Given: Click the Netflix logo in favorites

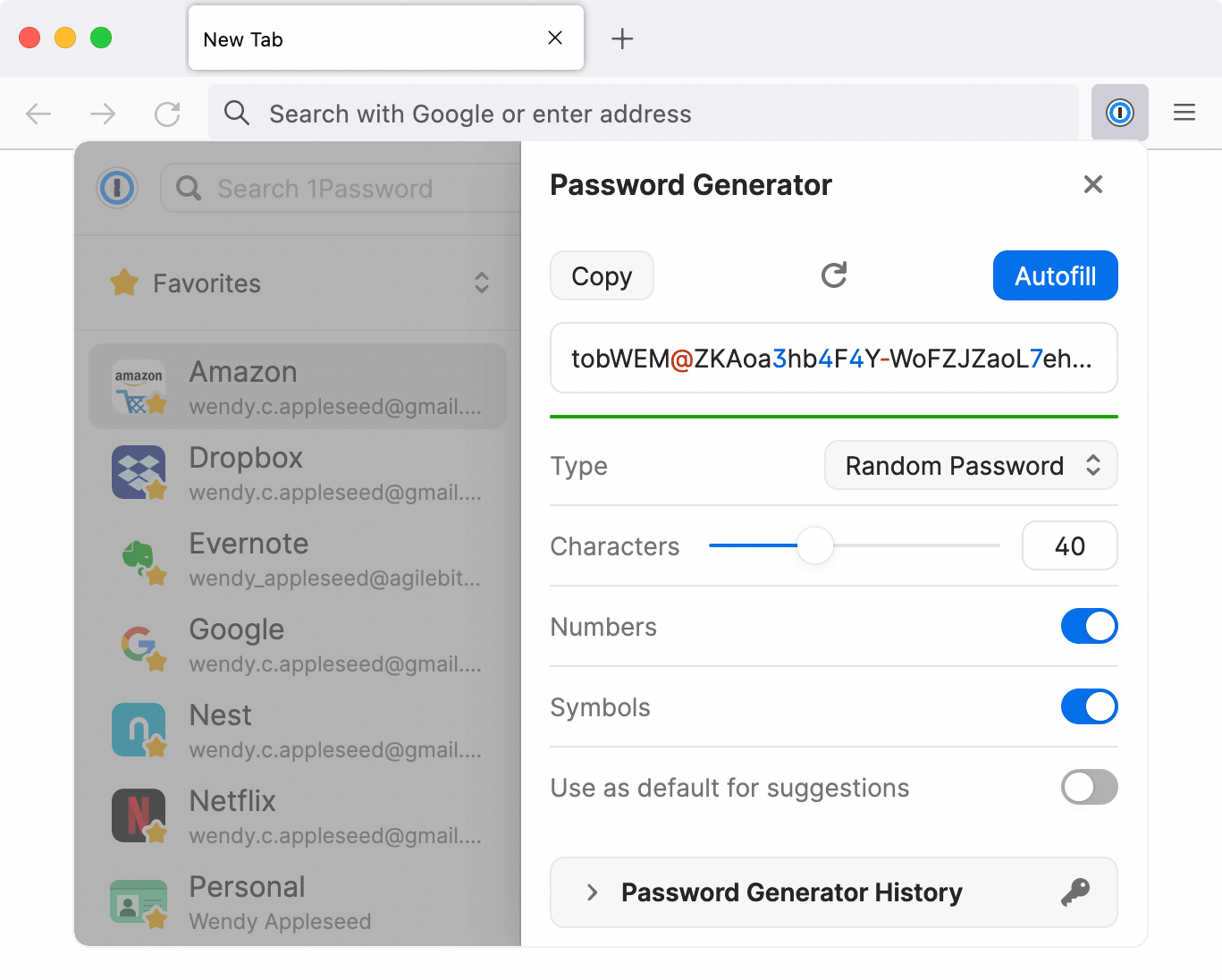Looking at the screenshot, I should [x=138, y=815].
